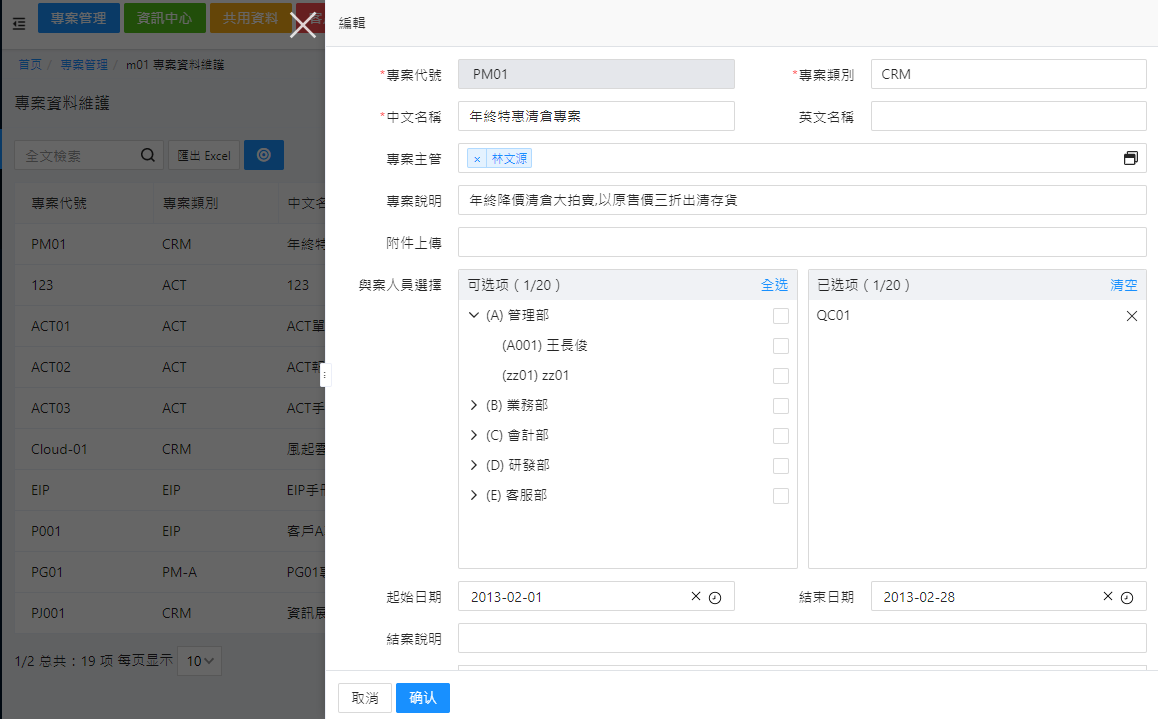Click the sidebar collapse menu icon
1158x719 pixels.
click(x=18, y=23)
